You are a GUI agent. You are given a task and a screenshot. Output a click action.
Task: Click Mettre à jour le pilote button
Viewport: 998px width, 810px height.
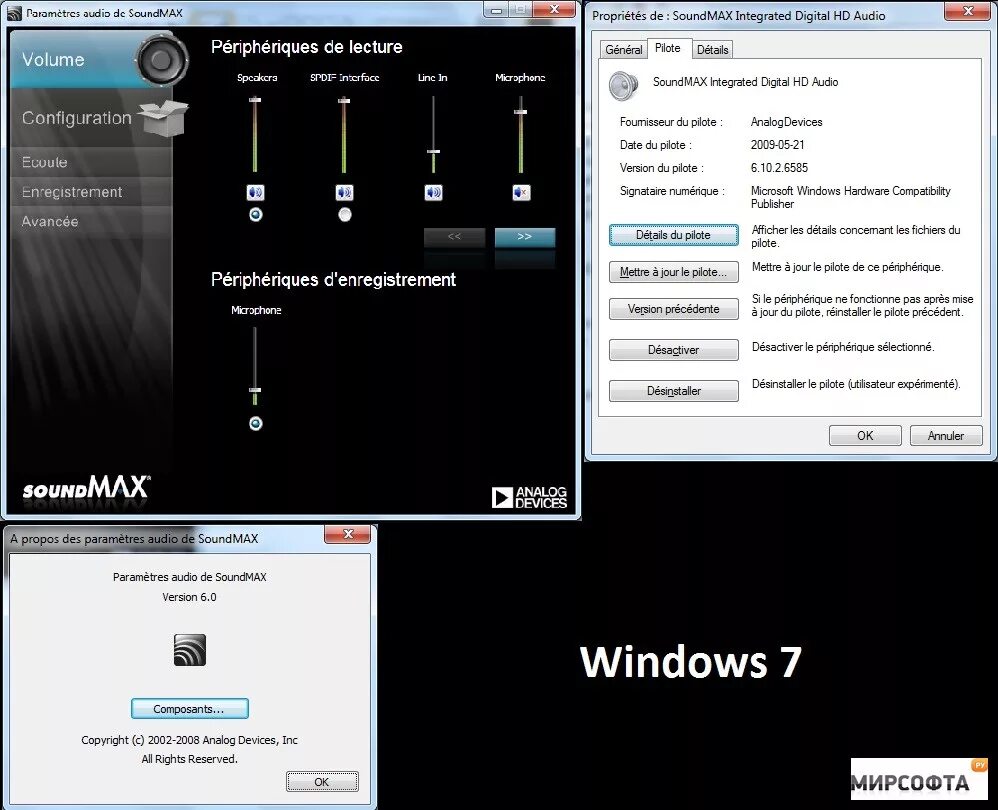[x=673, y=272]
